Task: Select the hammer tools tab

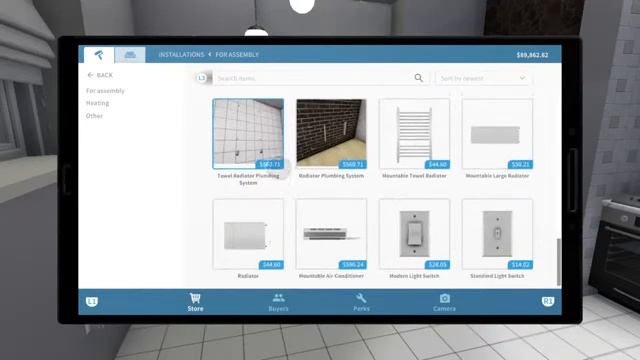Action: tap(99, 55)
